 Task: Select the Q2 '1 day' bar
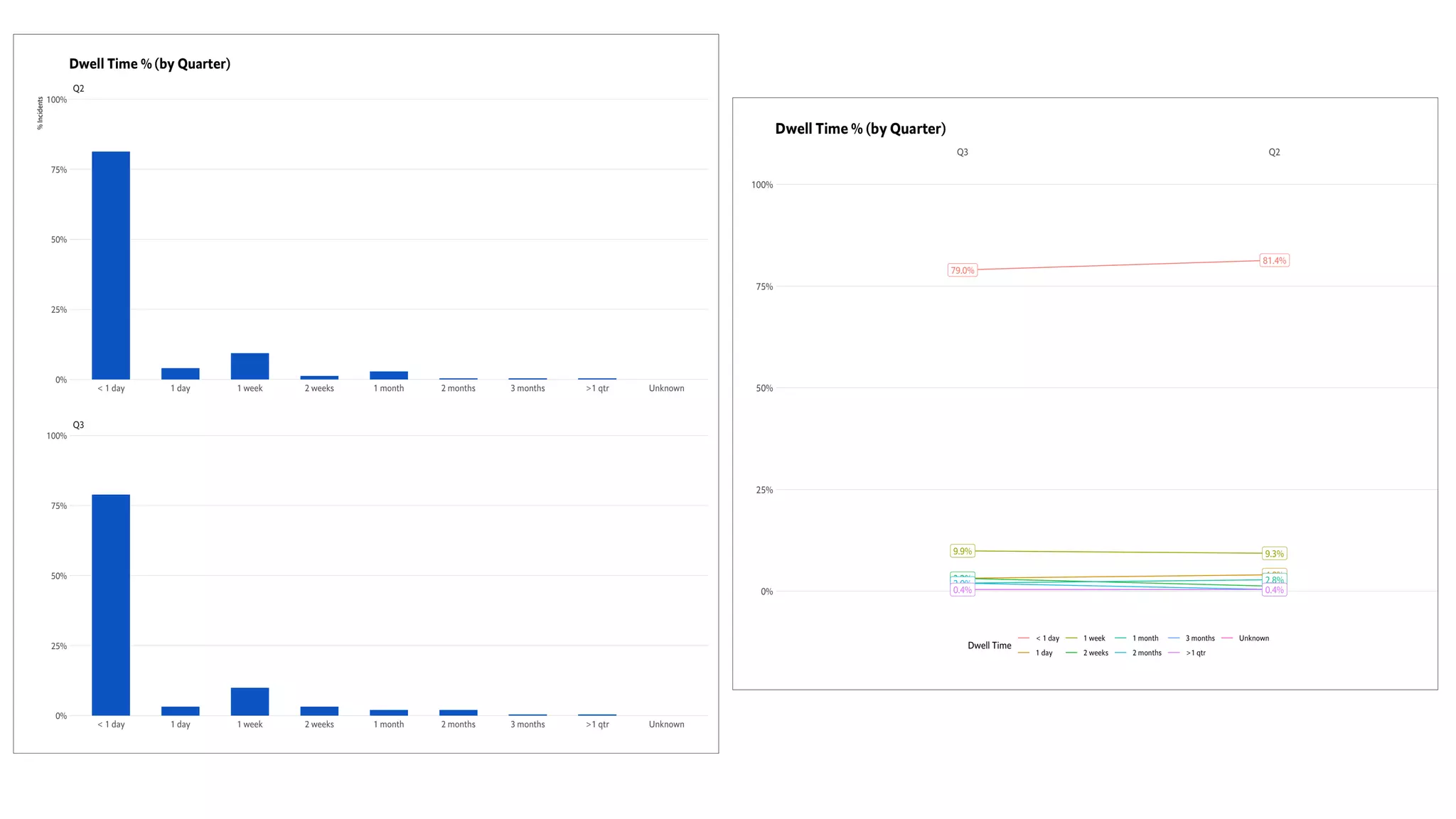(181, 374)
